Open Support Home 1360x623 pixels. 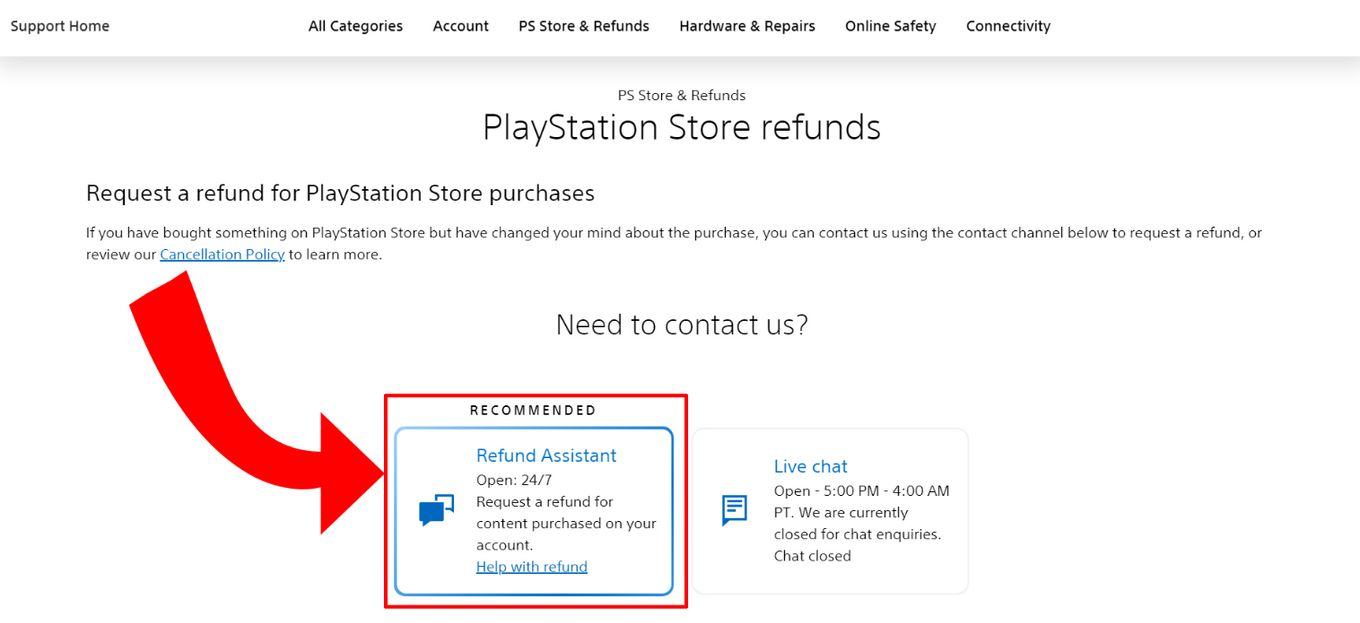pos(59,26)
